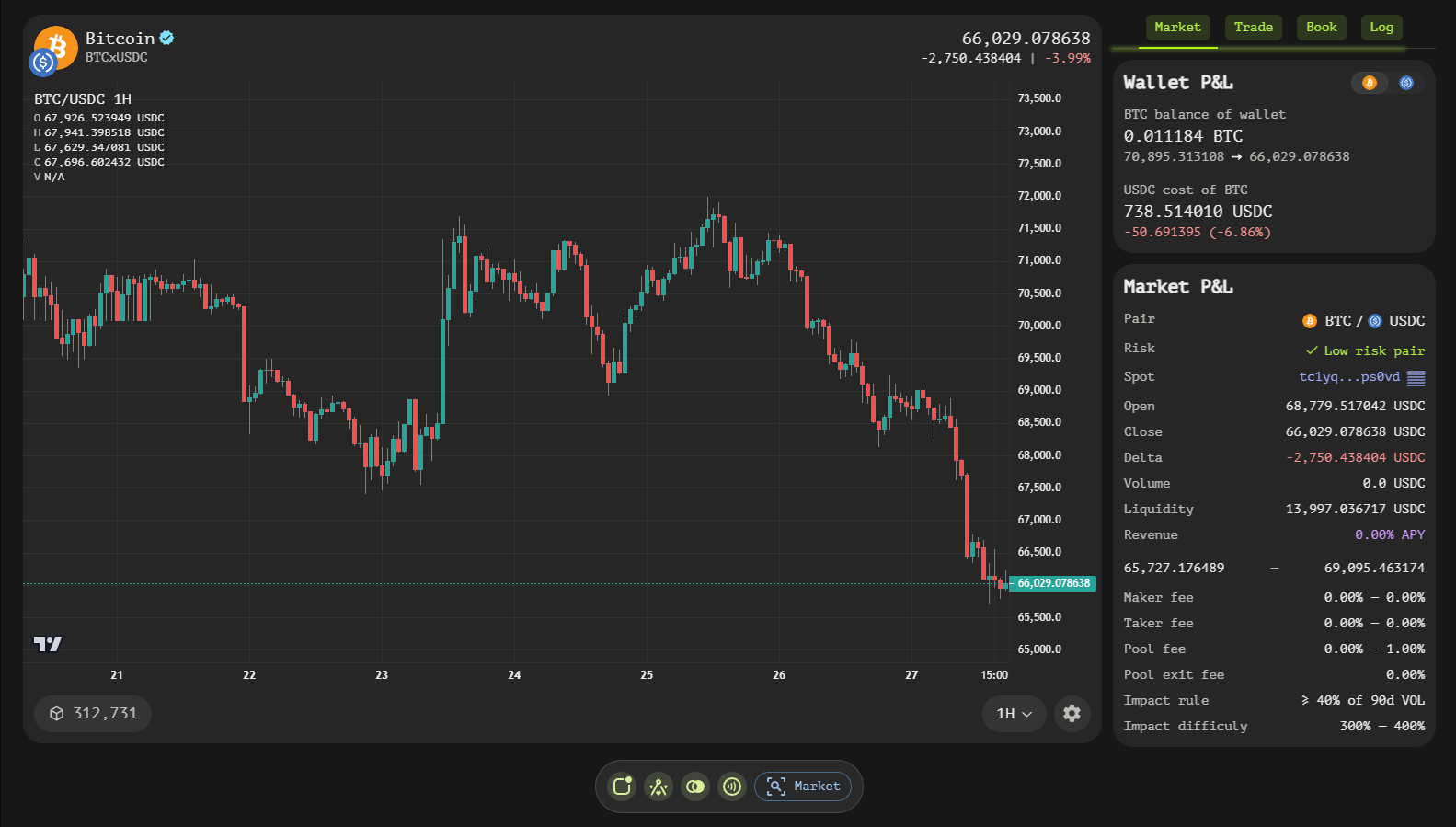The image size is (1456, 827).
Task: Open chart settings gear icon
Action: 1072,713
